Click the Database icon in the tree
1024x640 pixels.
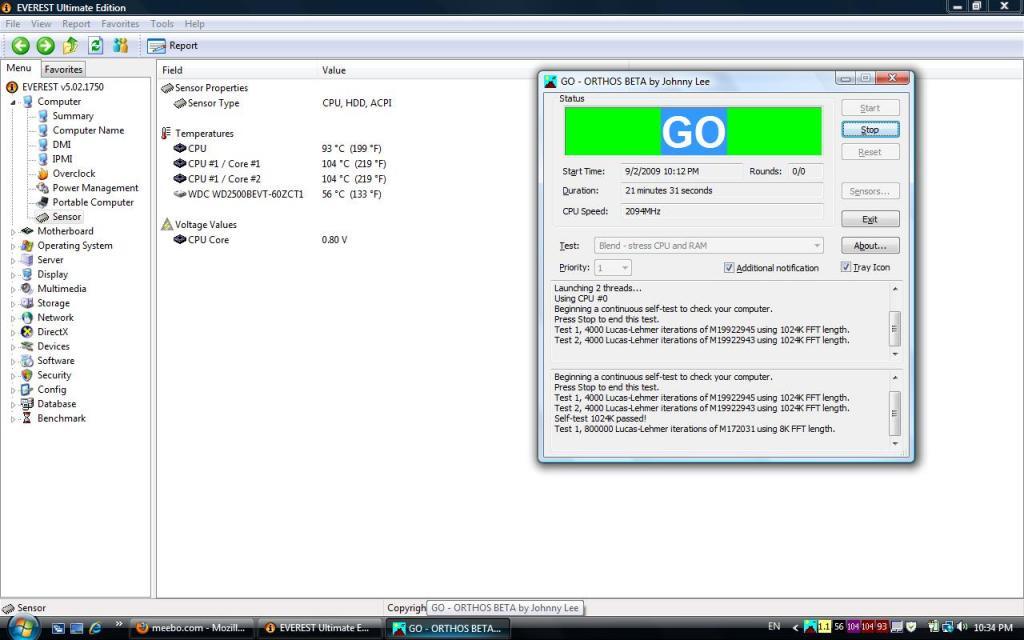(x=27, y=404)
